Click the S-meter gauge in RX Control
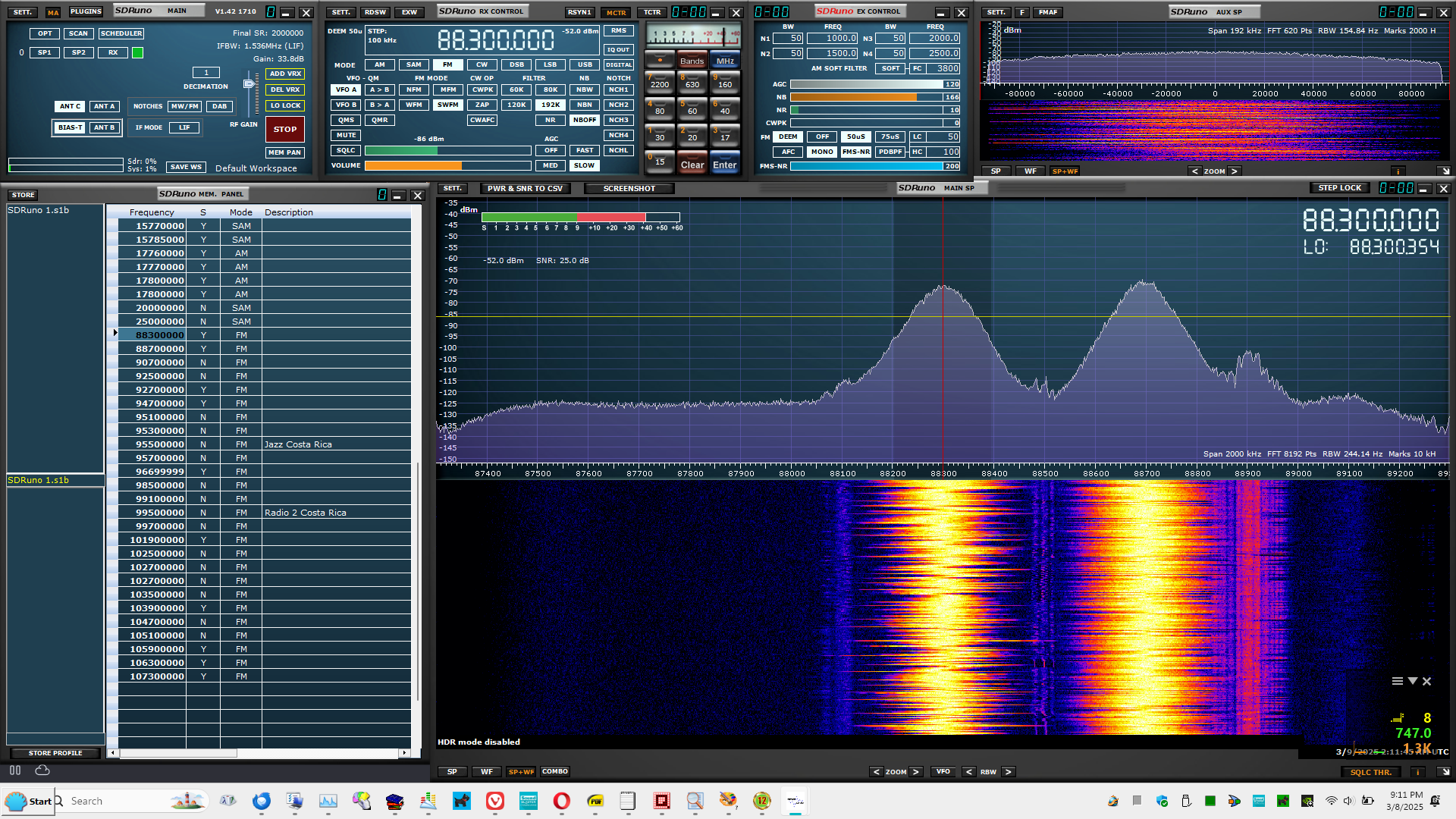The height and width of the screenshot is (819, 1456). pos(693,36)
